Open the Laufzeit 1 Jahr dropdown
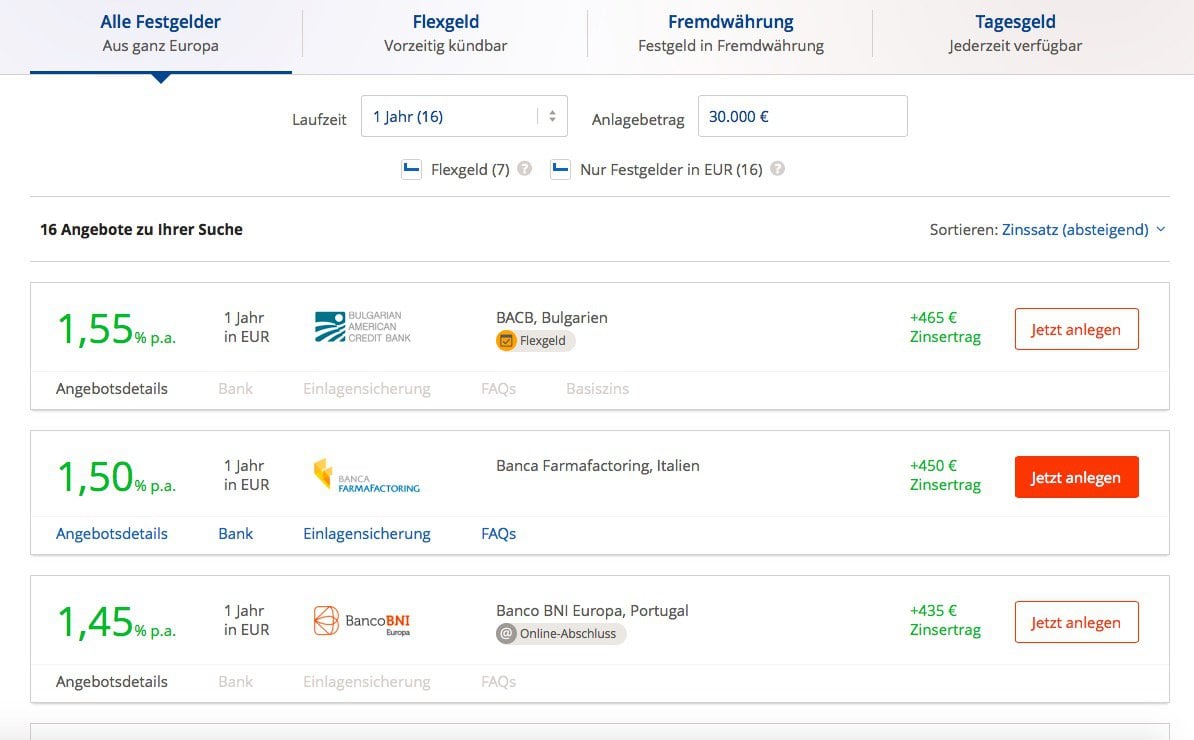Image resolution: width=1194 pixels, height=740 pixels. click(x=464, y=116)
